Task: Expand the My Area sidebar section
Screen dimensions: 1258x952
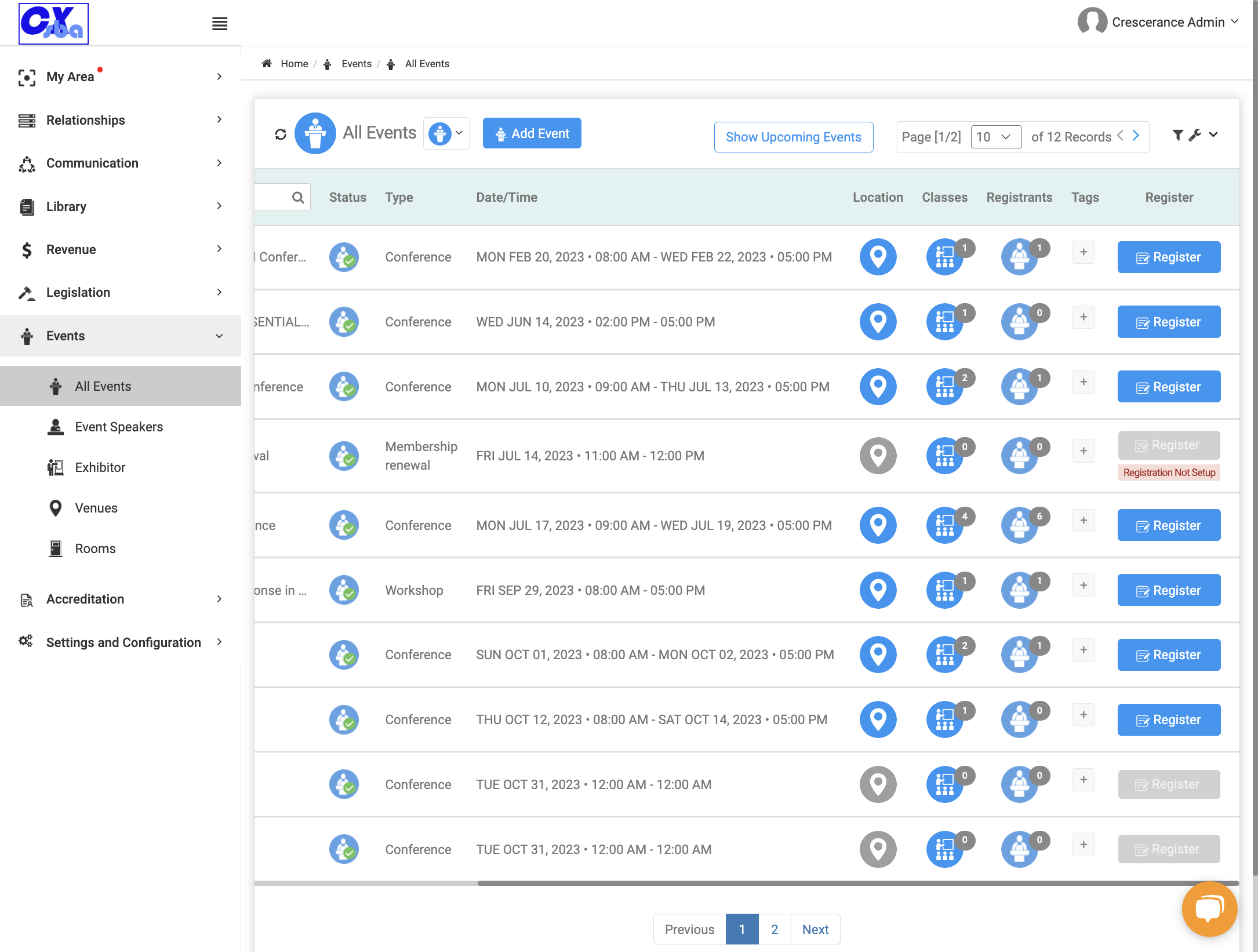Action: pyautogui.click(x=121, y=77)
